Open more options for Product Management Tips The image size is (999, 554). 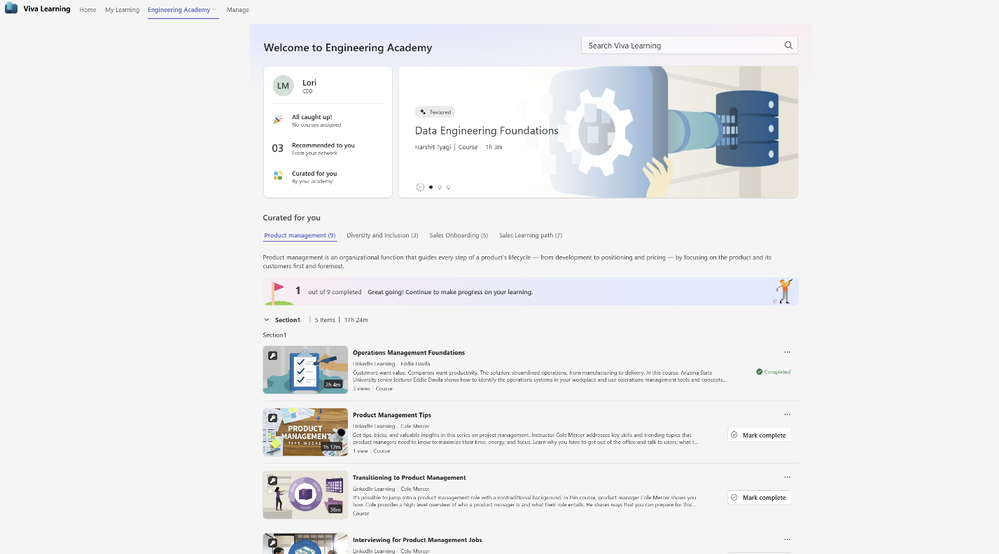click(x=787, y=415)
